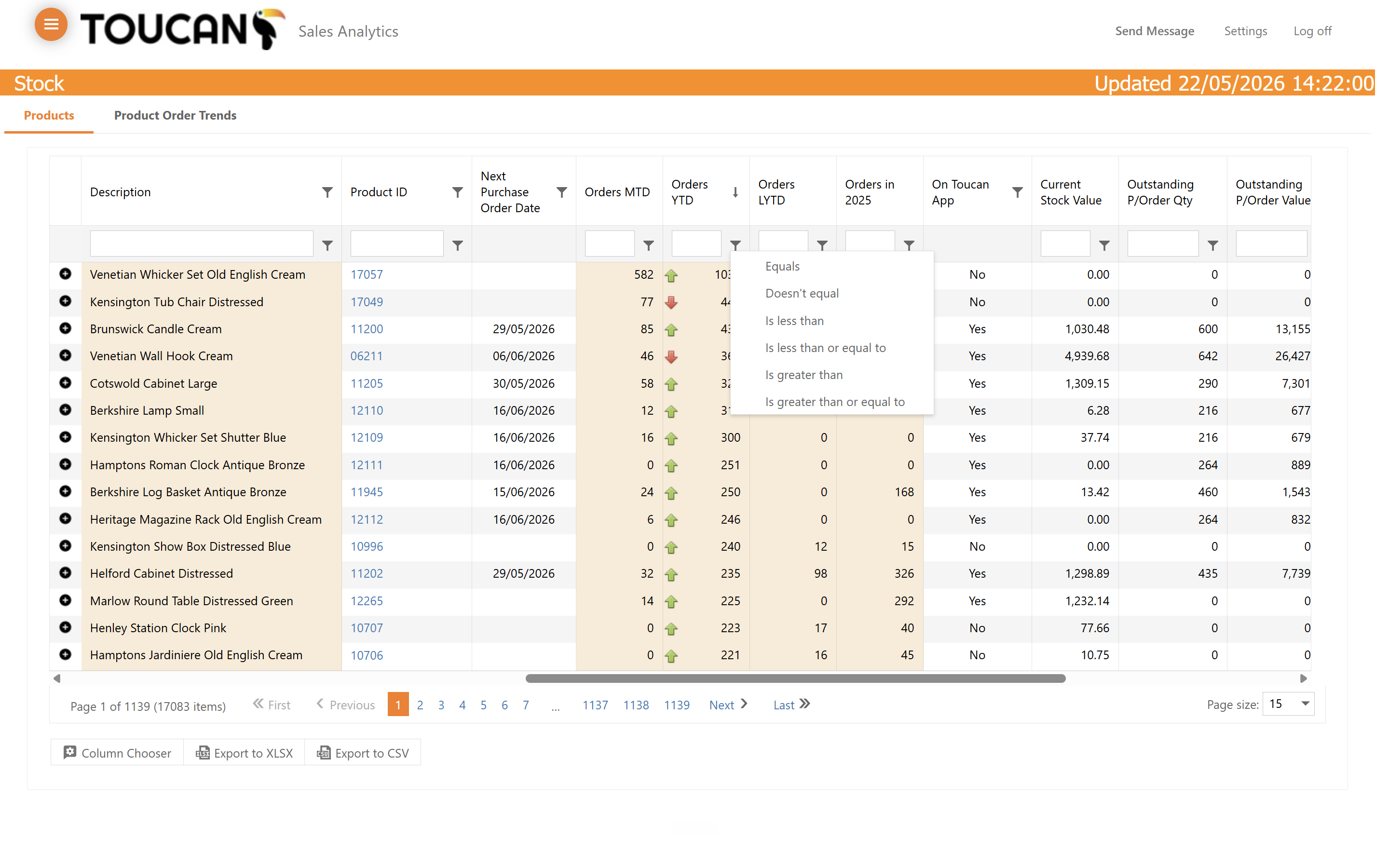Click Export to XLSX button

click(x=244, y=753)
